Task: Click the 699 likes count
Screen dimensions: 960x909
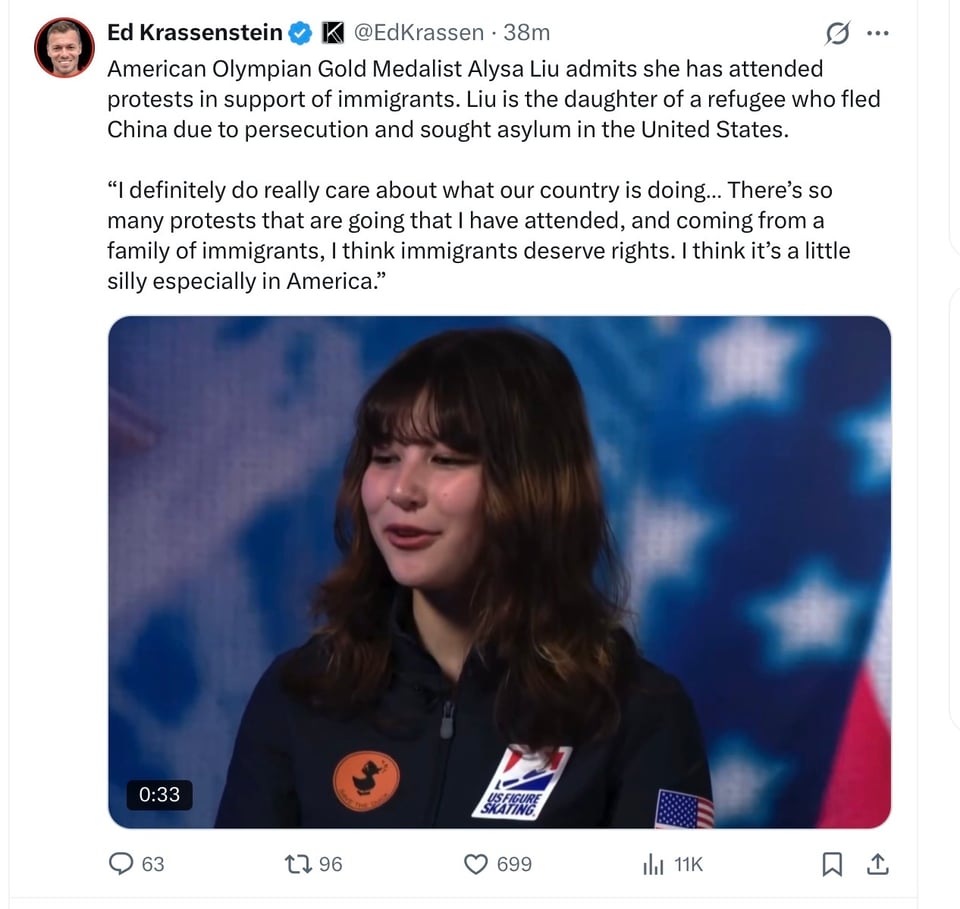Action: point(514,863)
